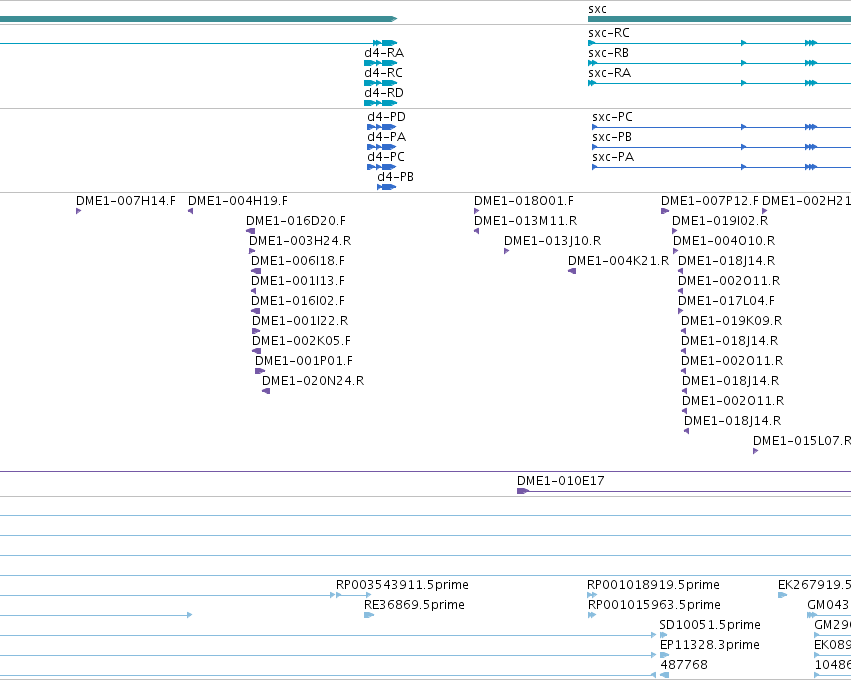Pick the DME1-017L04.F entry
The height and width of the screenshot is (680, 851).
coord(727,302)
